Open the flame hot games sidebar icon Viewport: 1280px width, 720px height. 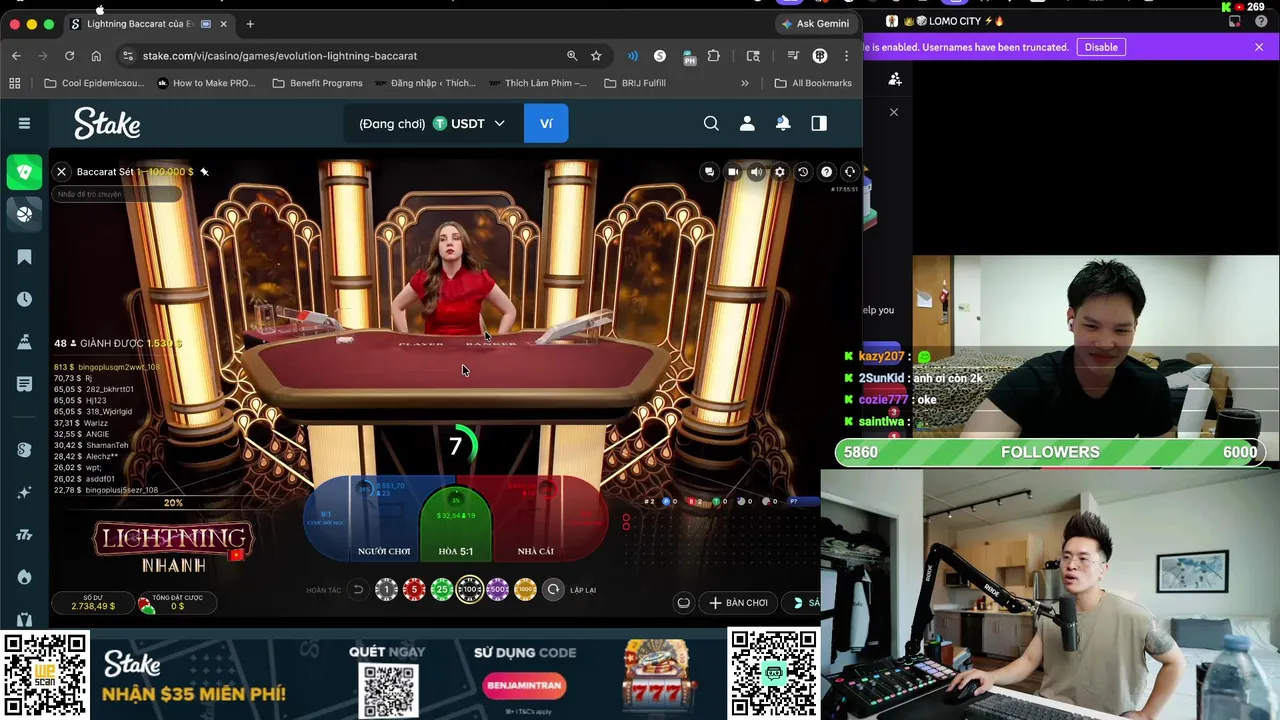(x=24, y=577)
